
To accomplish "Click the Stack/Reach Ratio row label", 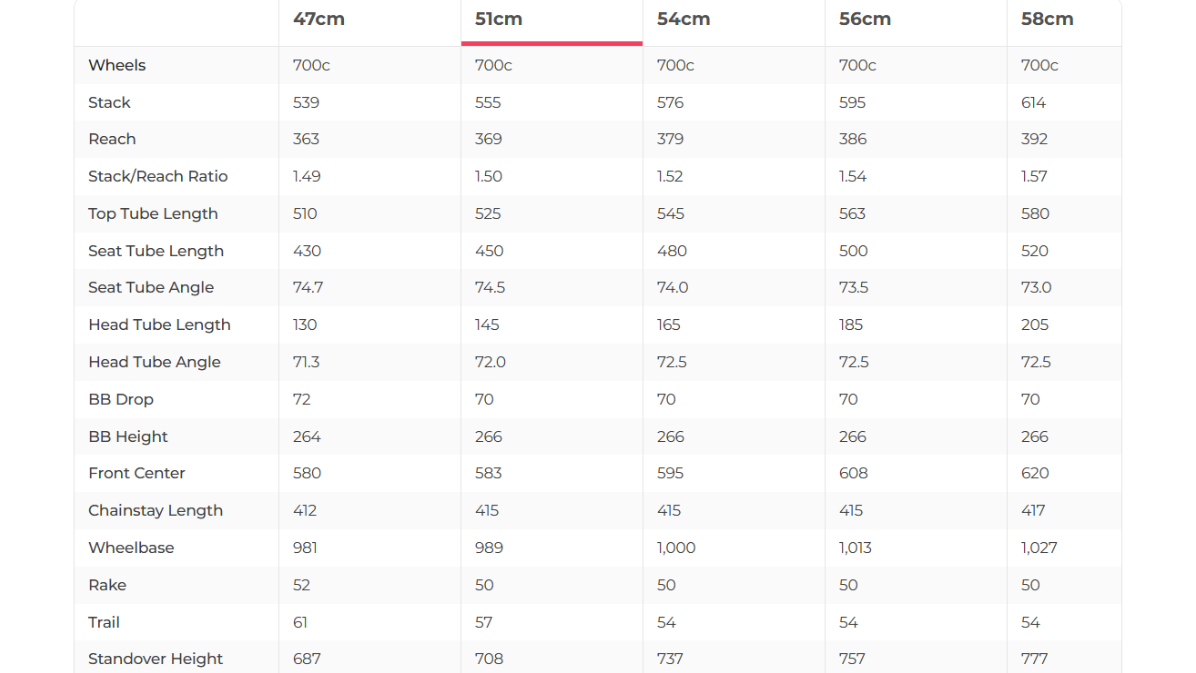I will (x=158, y=176).
